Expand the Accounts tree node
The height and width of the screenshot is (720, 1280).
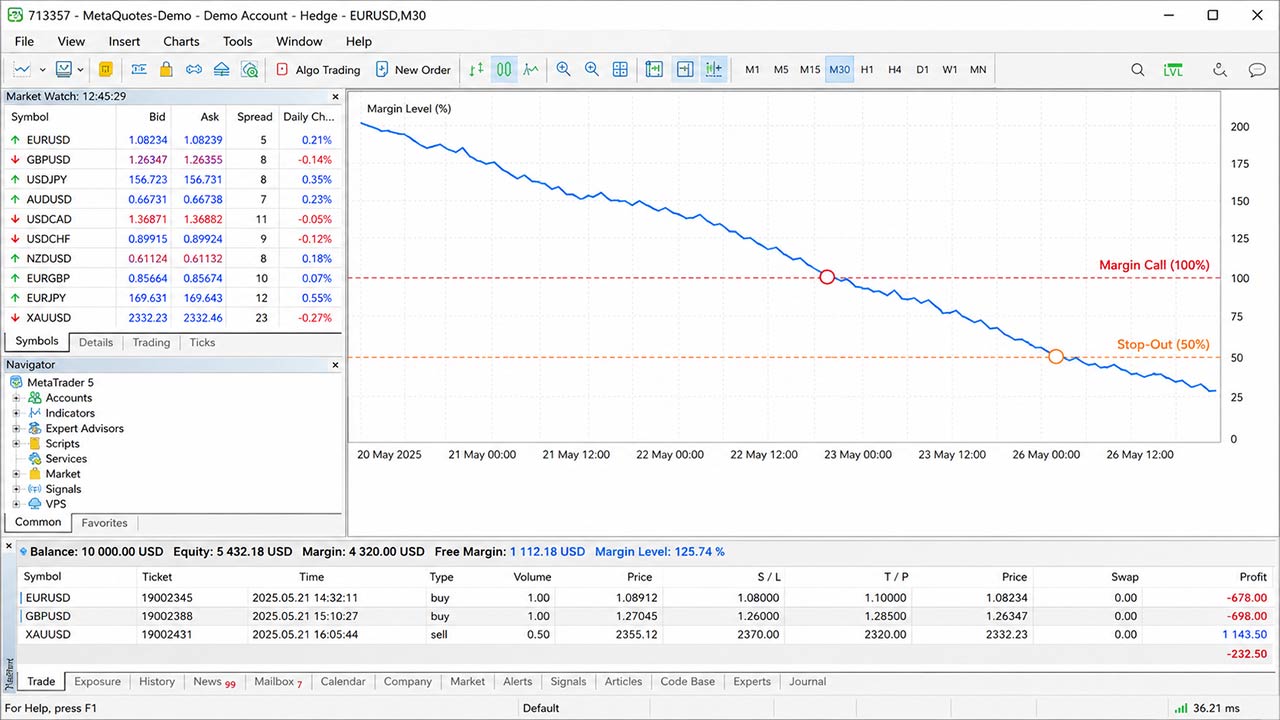16,398
